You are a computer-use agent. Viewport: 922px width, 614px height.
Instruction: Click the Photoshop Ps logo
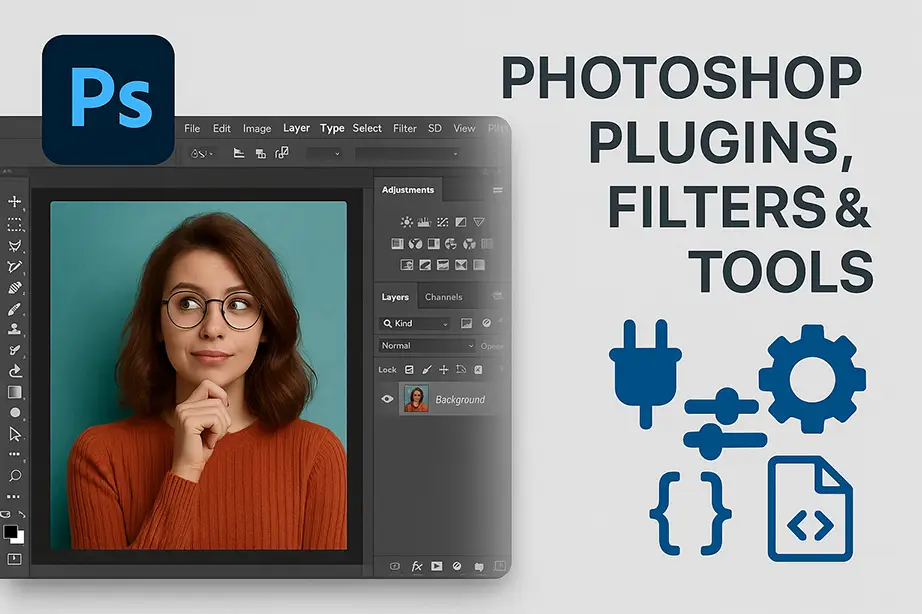[x=108, y=99]
